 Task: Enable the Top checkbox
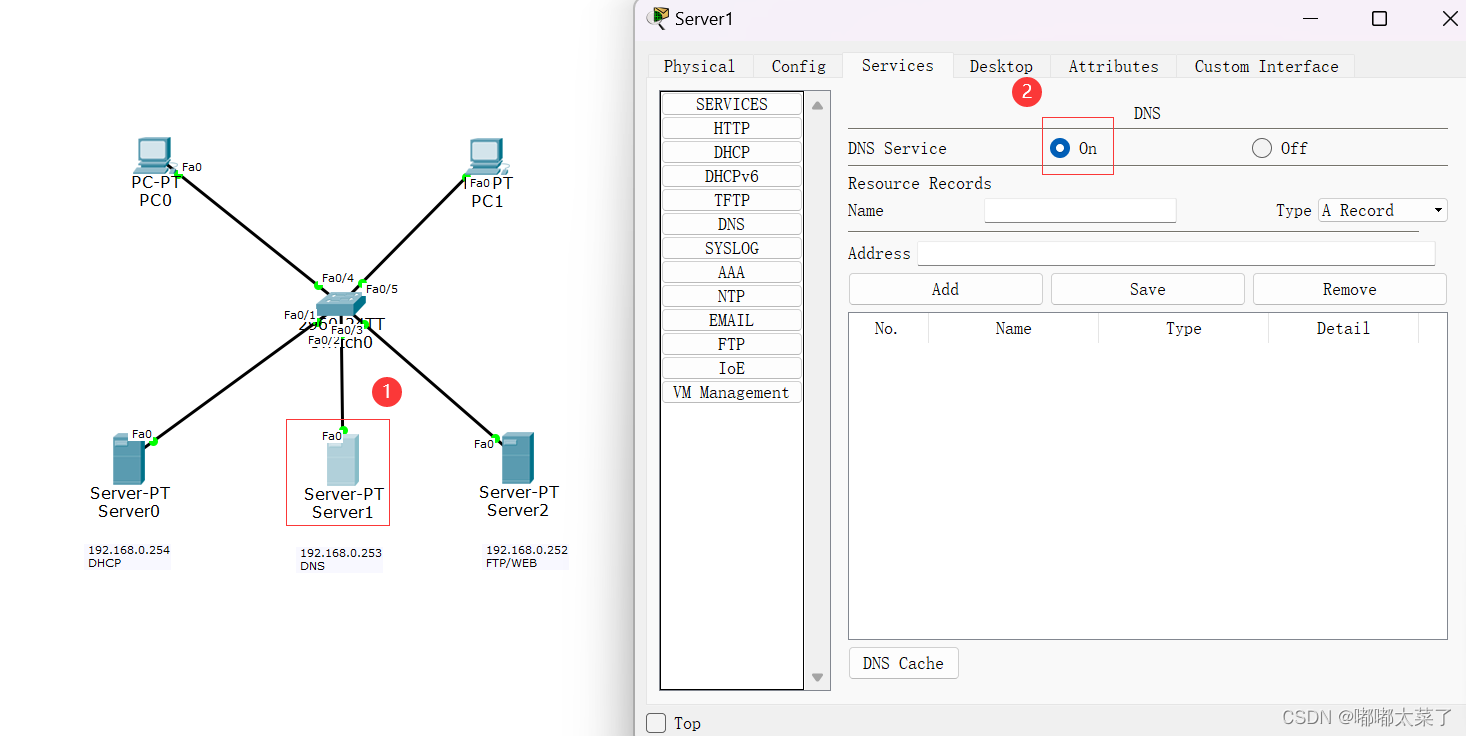[656, 723]
